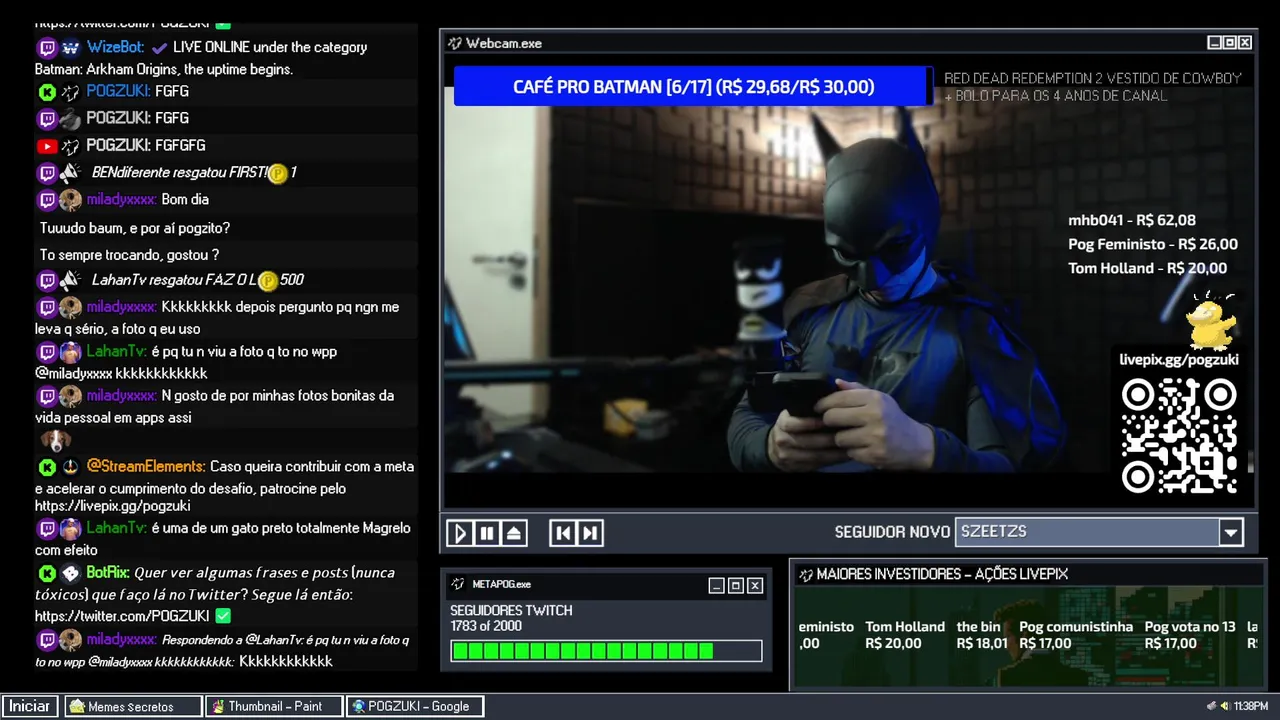Screen dimensions: 1280x720
Task: Click the green checkmark after twitter.com/POGZUKI
Action: tap(223, 616)
